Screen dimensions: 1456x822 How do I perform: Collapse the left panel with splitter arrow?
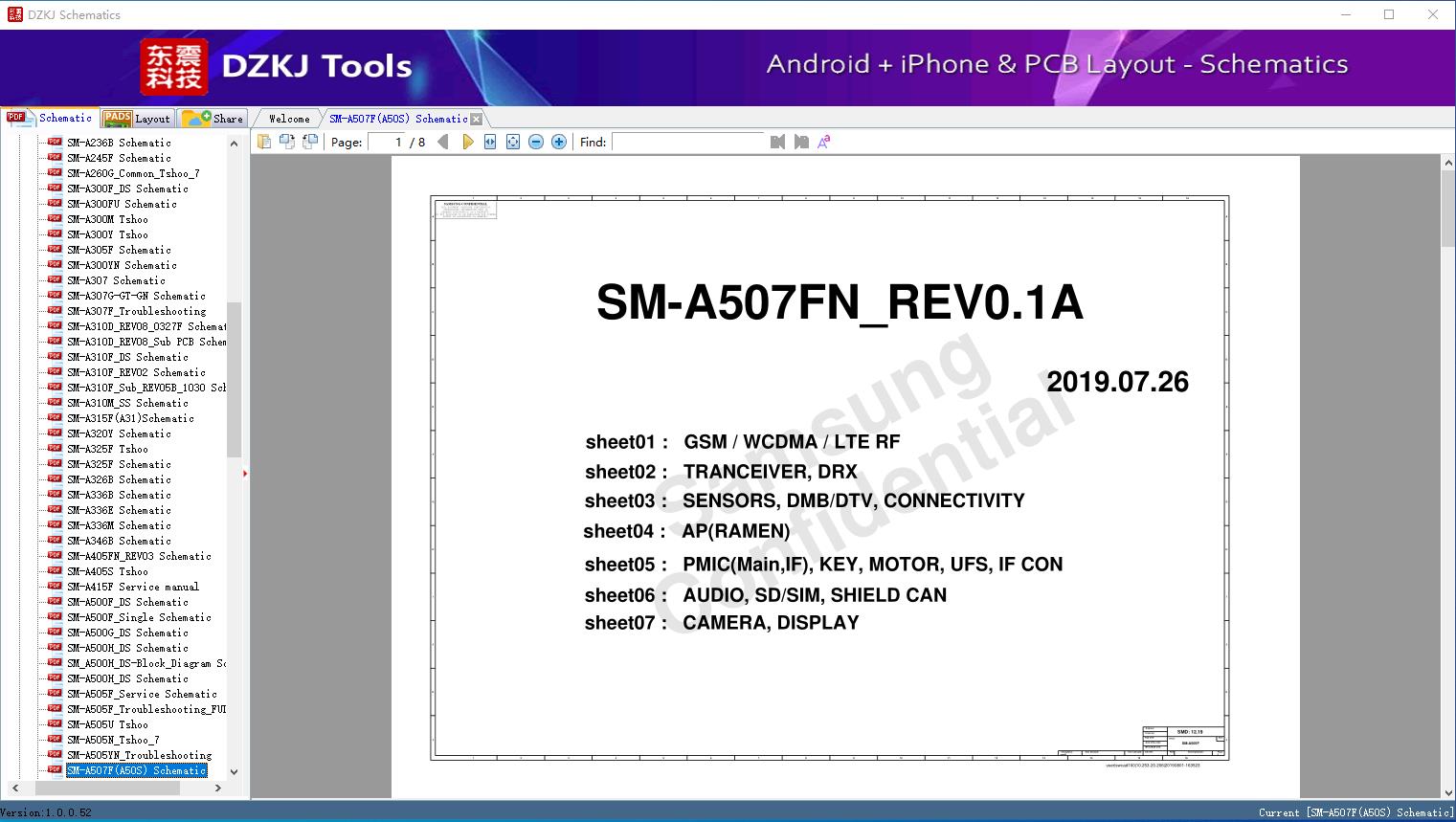coord(245,474)
